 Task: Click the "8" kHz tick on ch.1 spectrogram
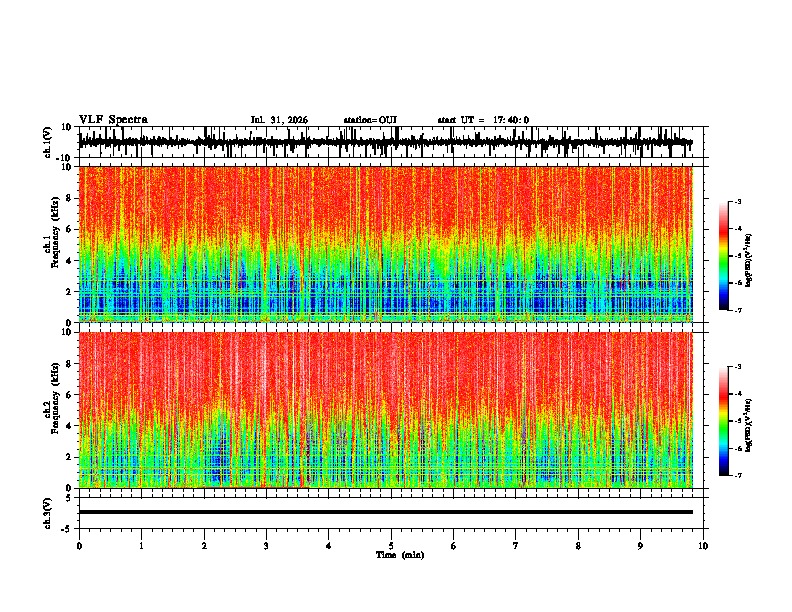click(70, 198)
